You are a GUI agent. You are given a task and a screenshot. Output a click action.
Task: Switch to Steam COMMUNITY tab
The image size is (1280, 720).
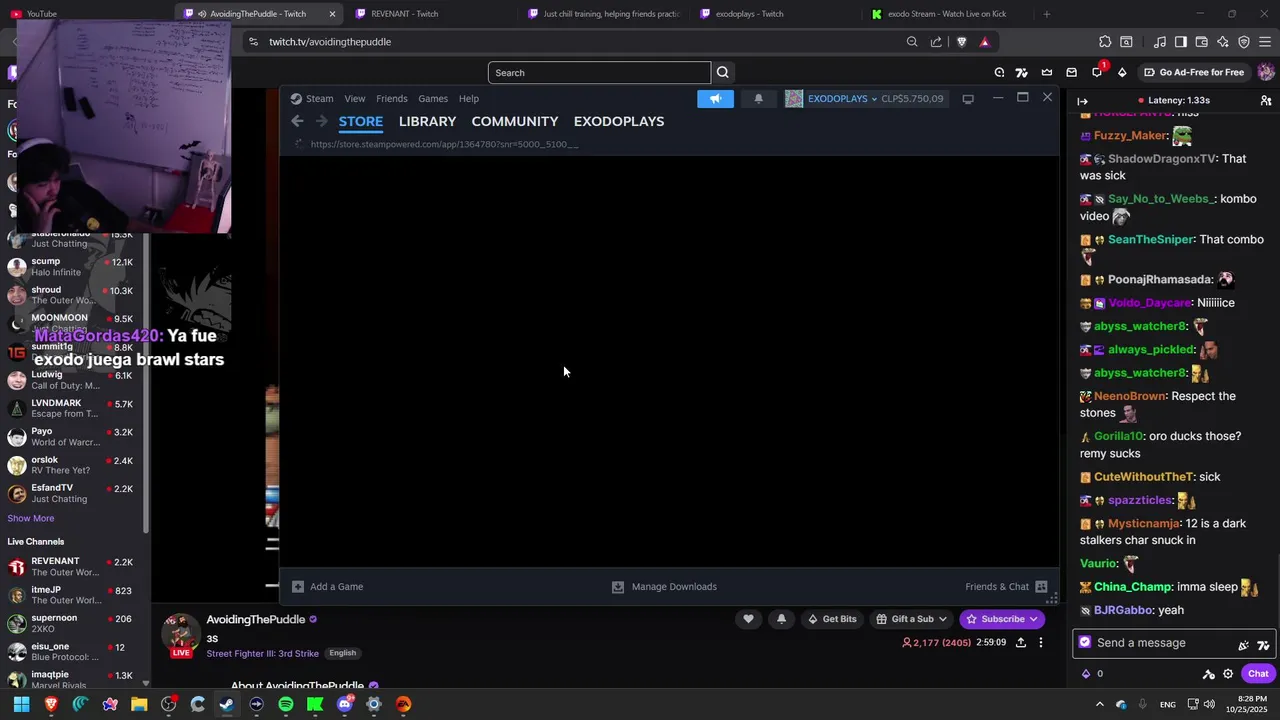pyautogui.click(x=515, y=121)
